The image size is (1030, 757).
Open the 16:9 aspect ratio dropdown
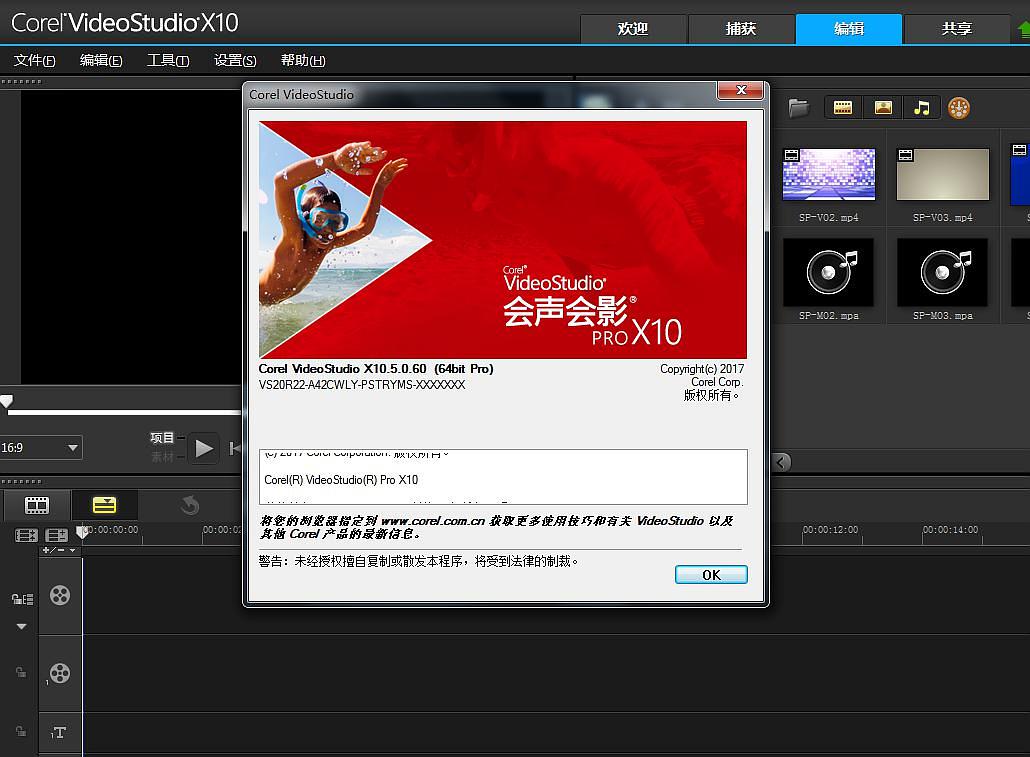point(41,447)
